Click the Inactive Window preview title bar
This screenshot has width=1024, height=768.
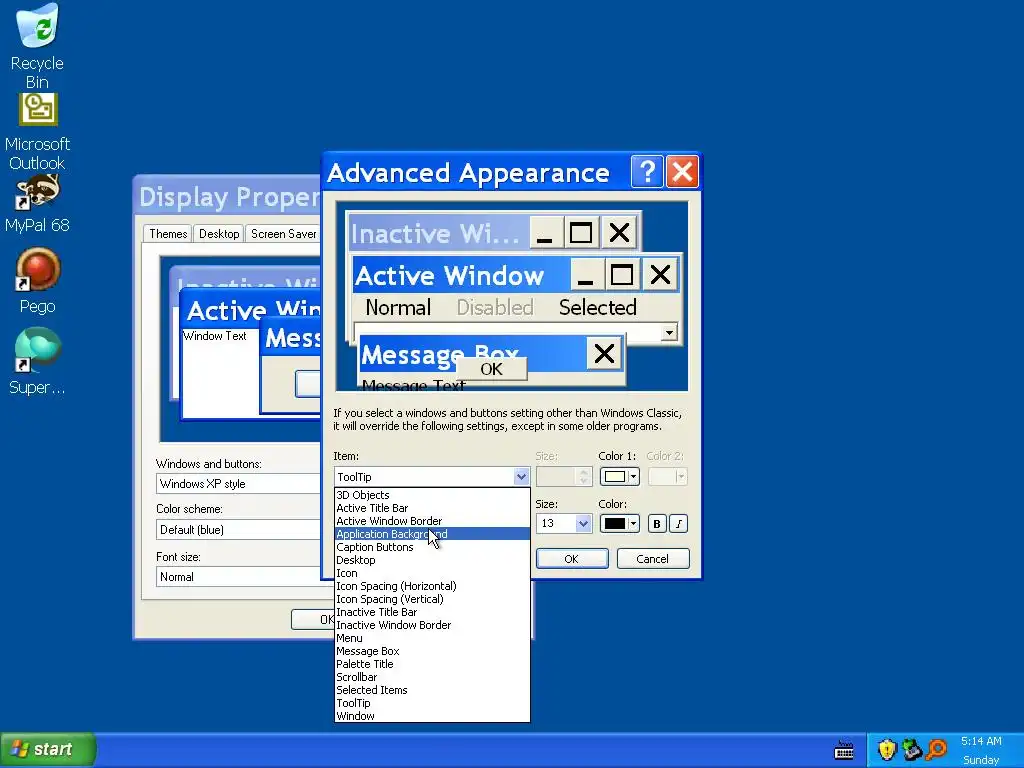(439, 232)
